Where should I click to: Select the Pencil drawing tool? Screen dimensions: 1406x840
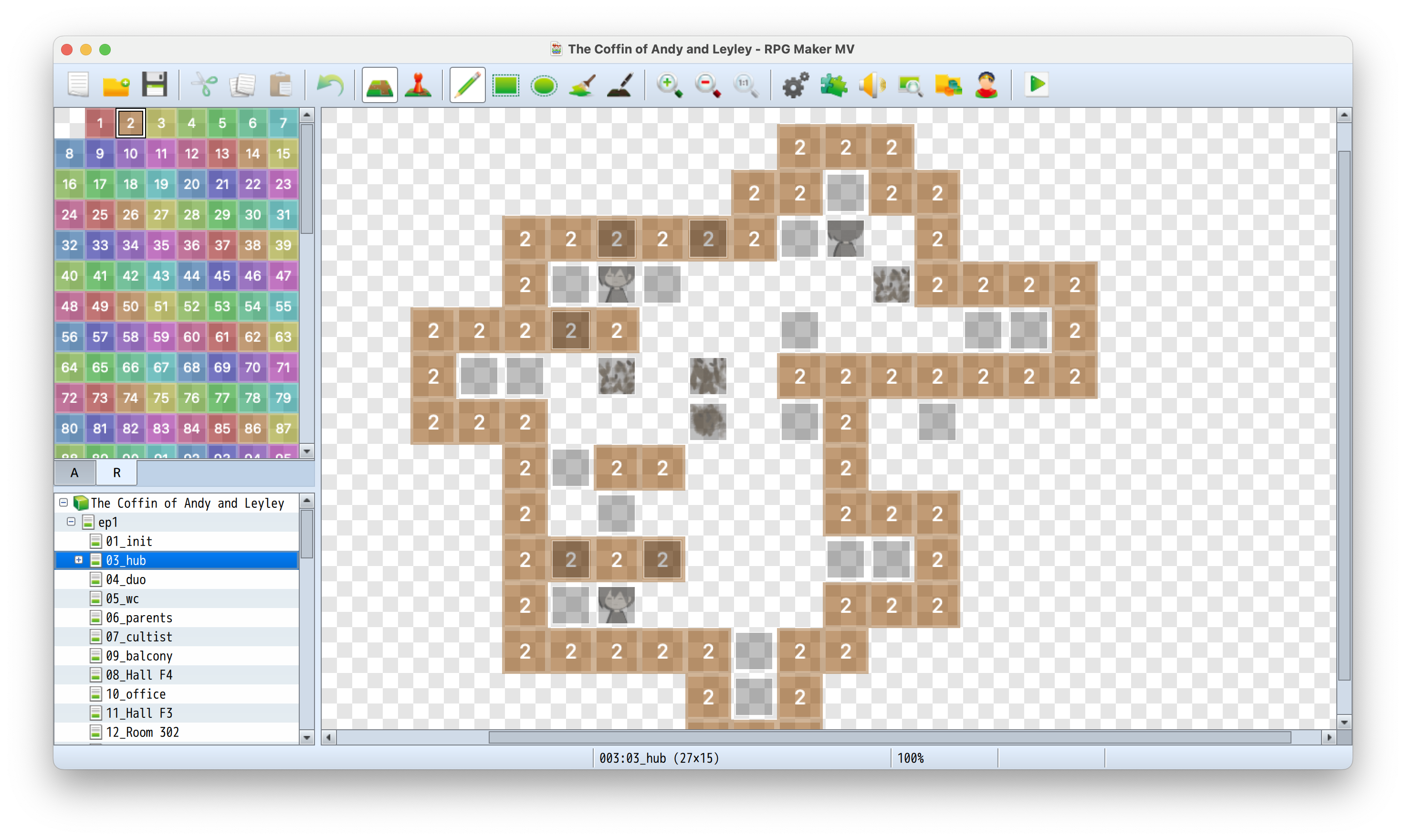(x=467, y=85)
